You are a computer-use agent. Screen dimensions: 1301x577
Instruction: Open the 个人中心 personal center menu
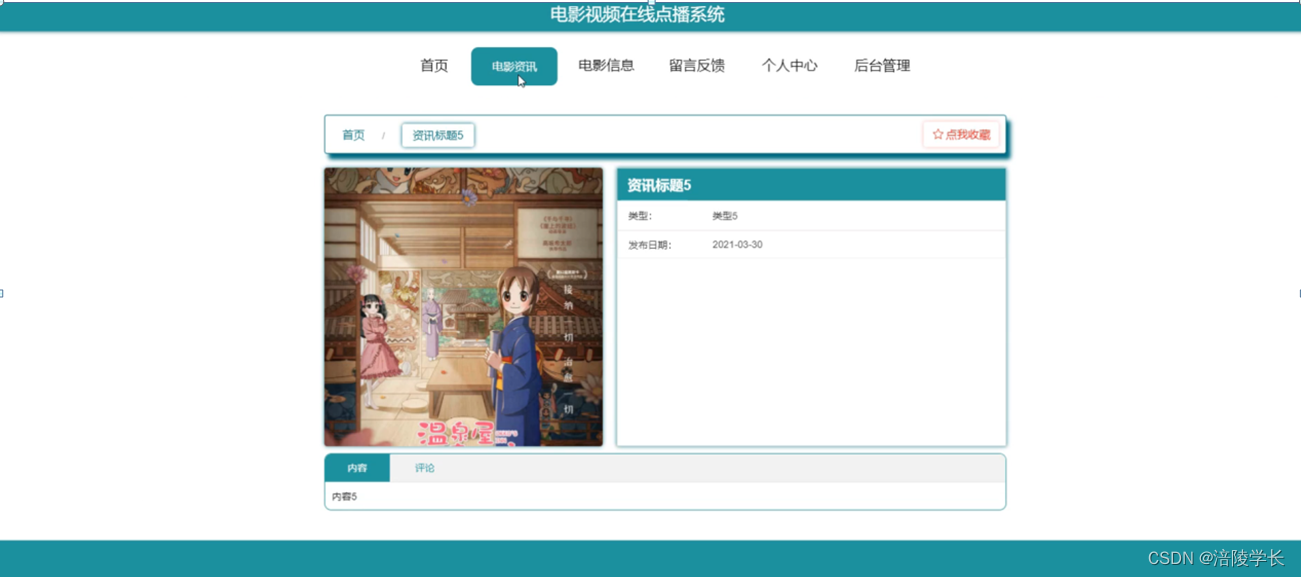[789, 66]
